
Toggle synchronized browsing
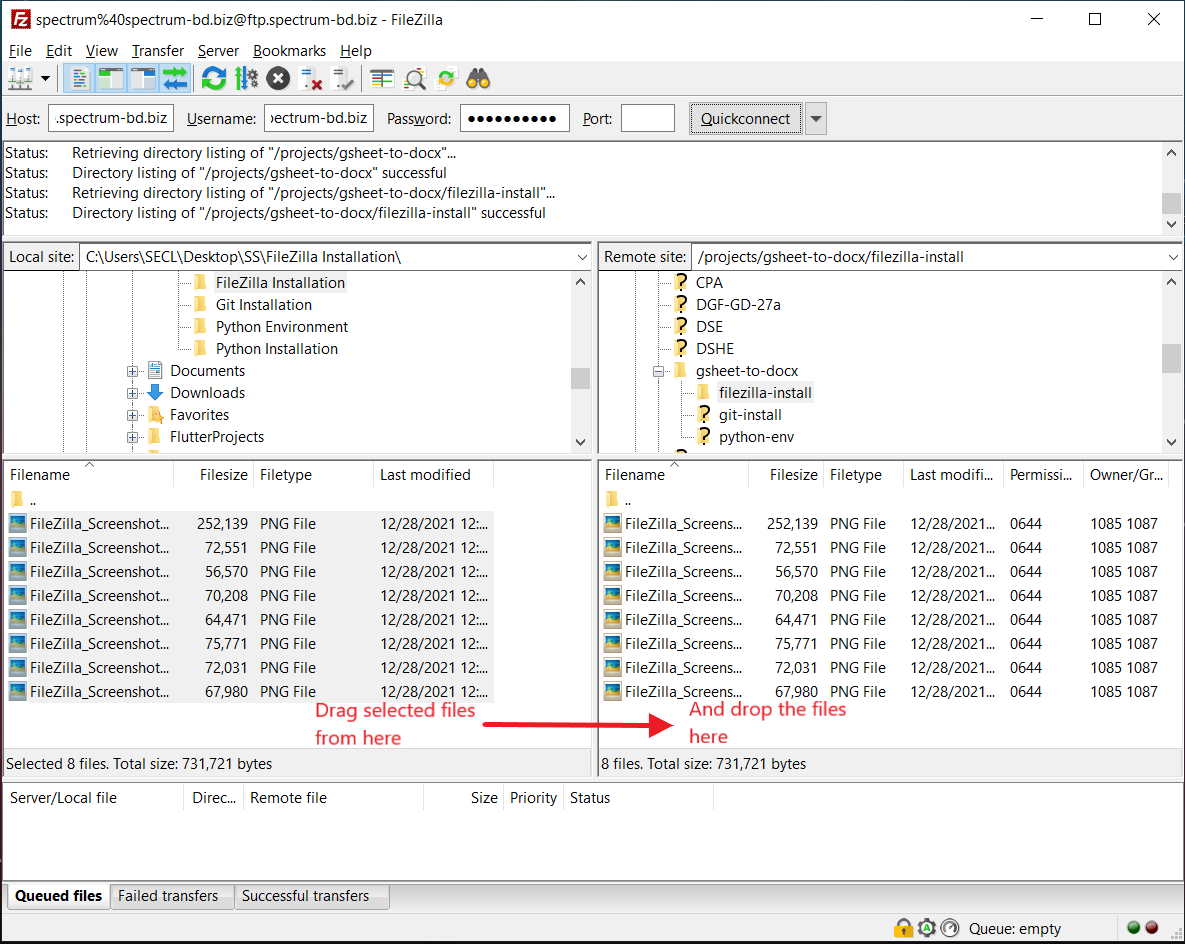pyautogui.click(x=447, y=79)
